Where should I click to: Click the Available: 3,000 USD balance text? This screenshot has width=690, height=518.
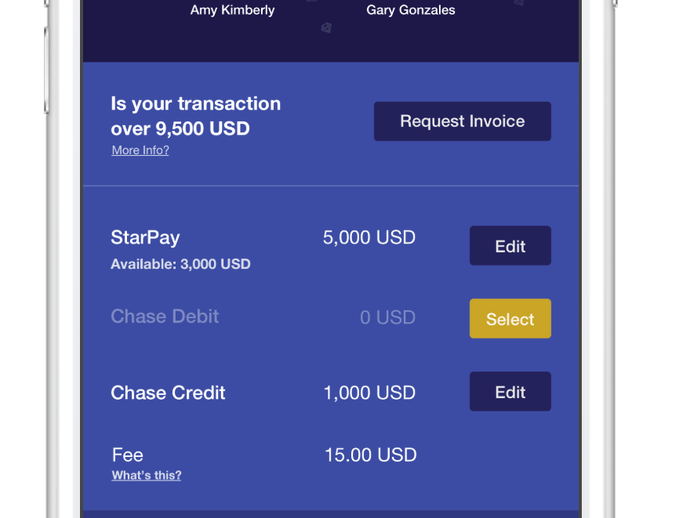[180, 264]
